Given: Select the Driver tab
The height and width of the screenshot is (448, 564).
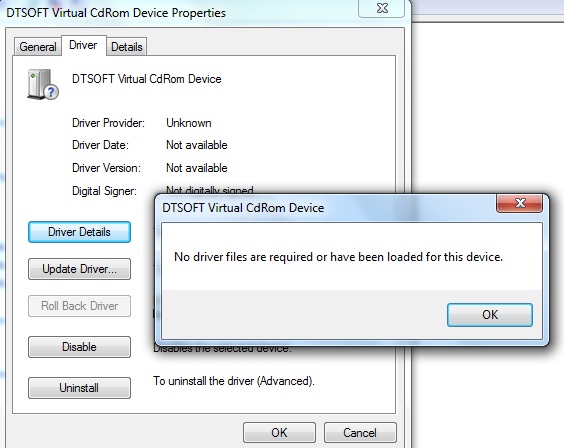Looking at the screenshot, I should click(x=83, y=45).
